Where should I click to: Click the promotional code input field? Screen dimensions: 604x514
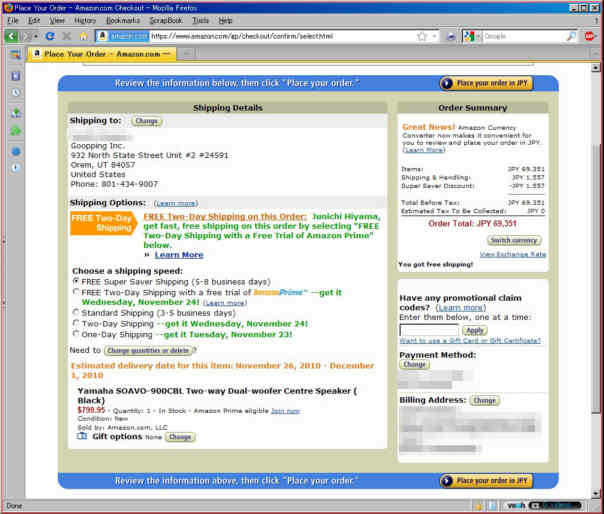pos(429,330)
